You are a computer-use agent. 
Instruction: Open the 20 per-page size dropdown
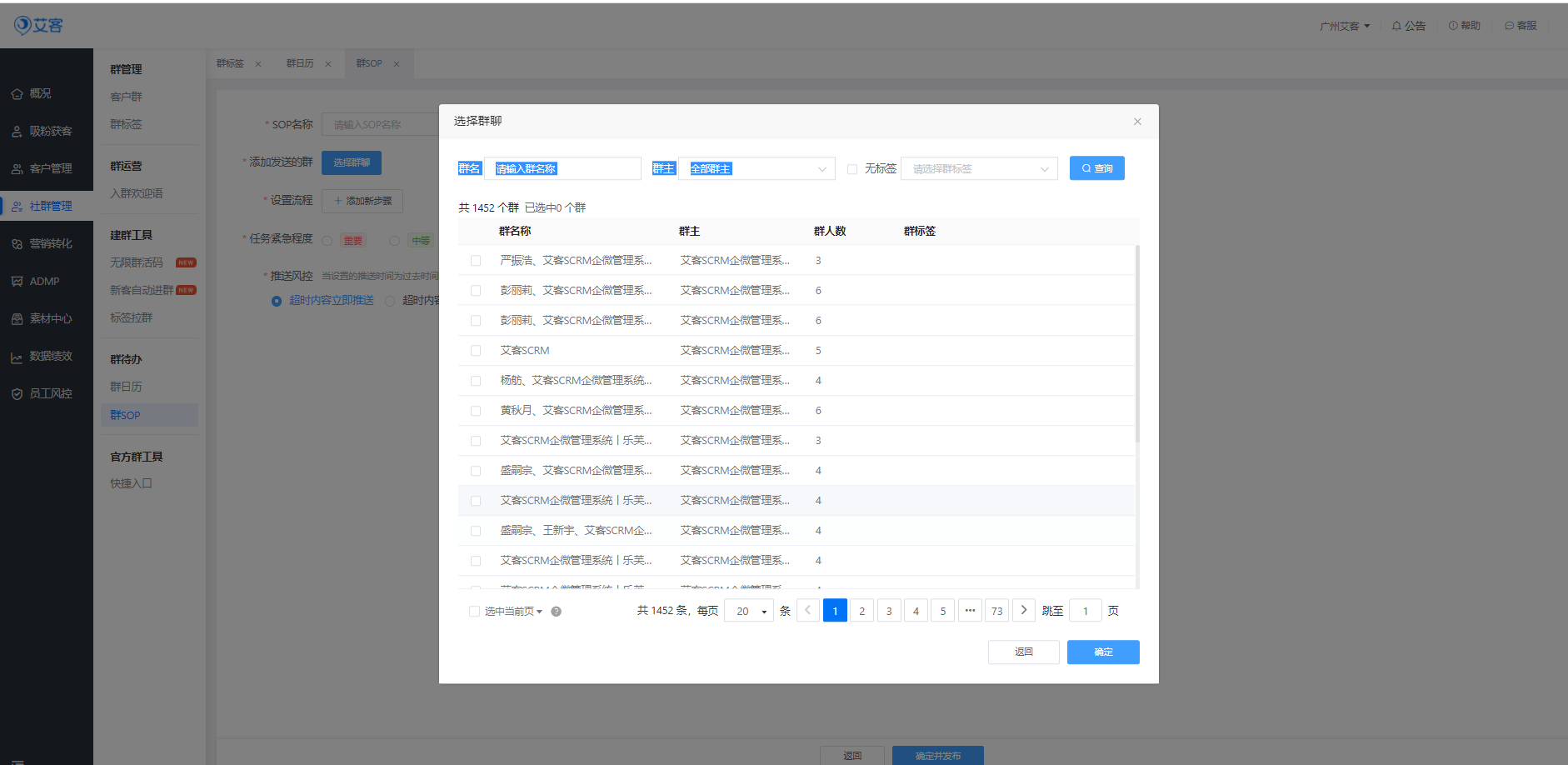[x=749, y=612]
